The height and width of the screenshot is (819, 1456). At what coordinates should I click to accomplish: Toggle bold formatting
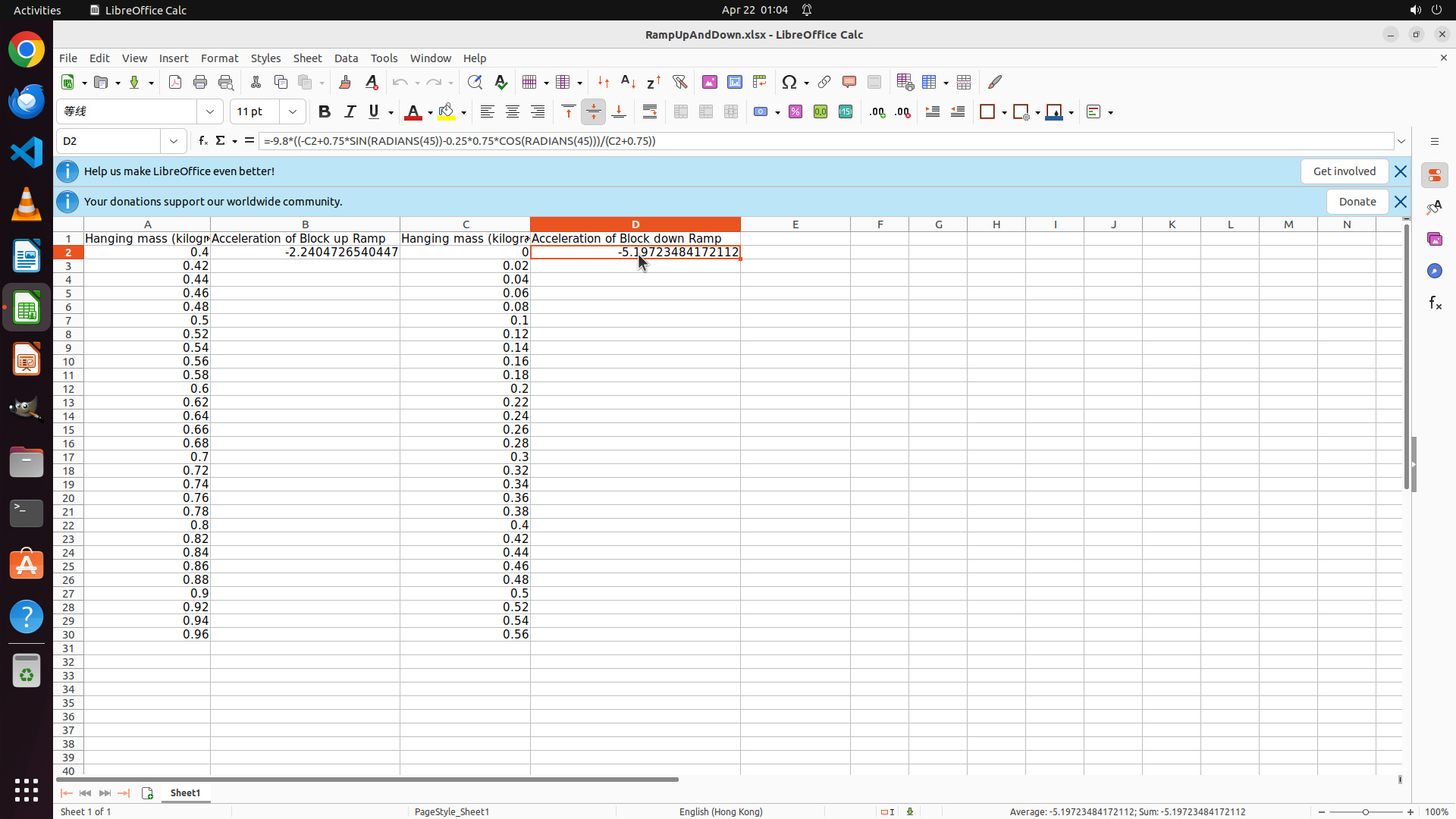pos(325,112)
